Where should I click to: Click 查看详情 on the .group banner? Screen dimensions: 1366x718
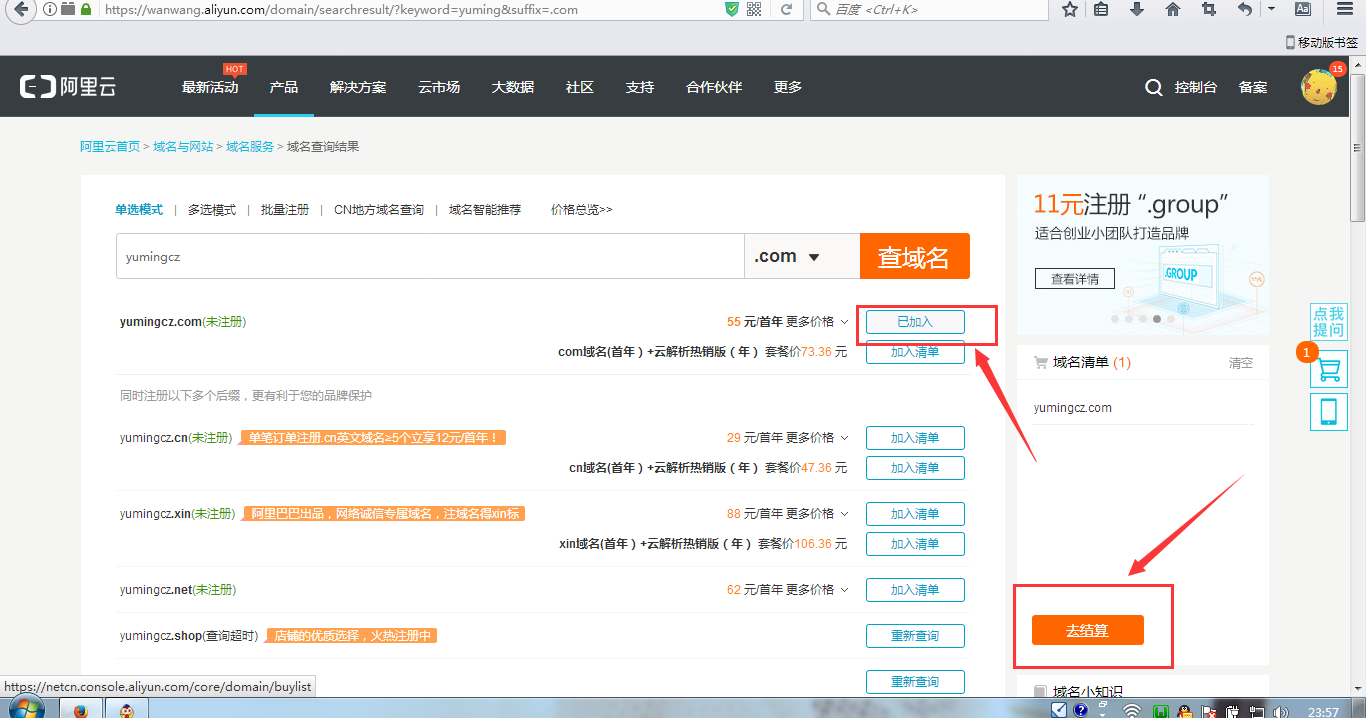[1075, 279]
